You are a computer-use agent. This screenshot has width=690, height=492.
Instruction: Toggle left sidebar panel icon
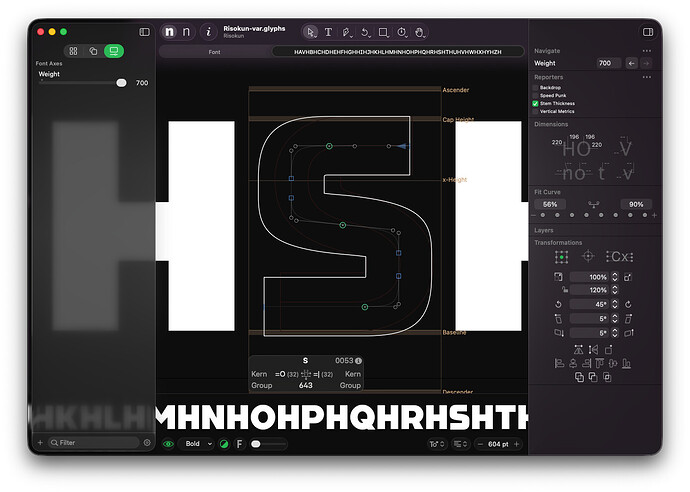[x=144, y=32]
